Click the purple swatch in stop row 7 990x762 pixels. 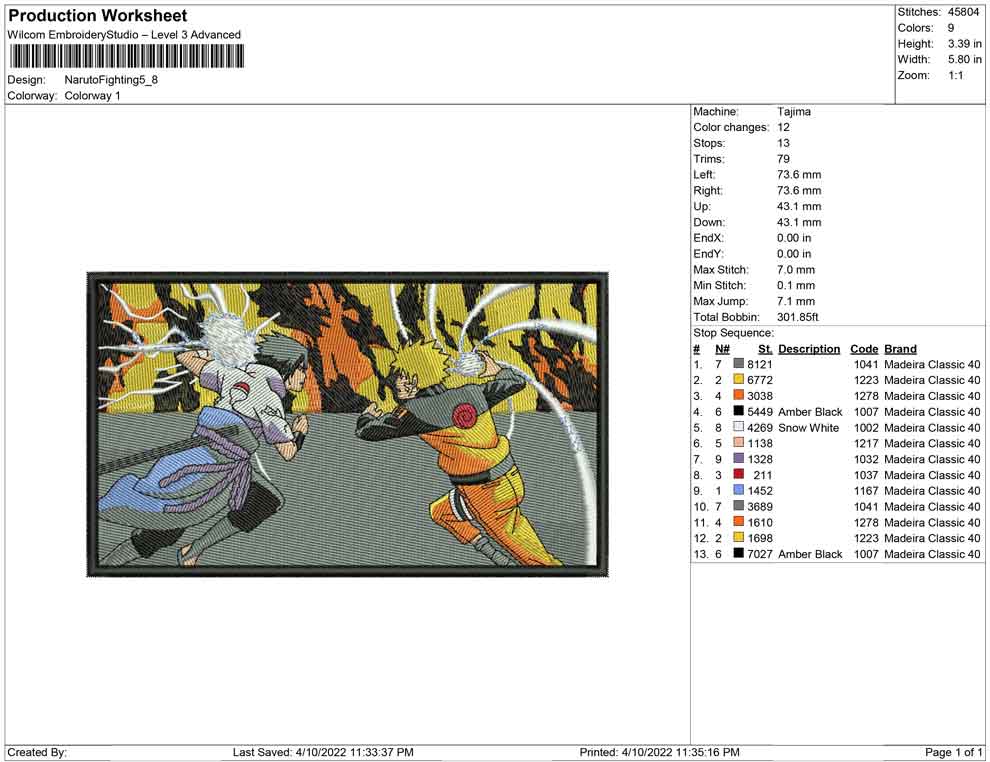738,458
